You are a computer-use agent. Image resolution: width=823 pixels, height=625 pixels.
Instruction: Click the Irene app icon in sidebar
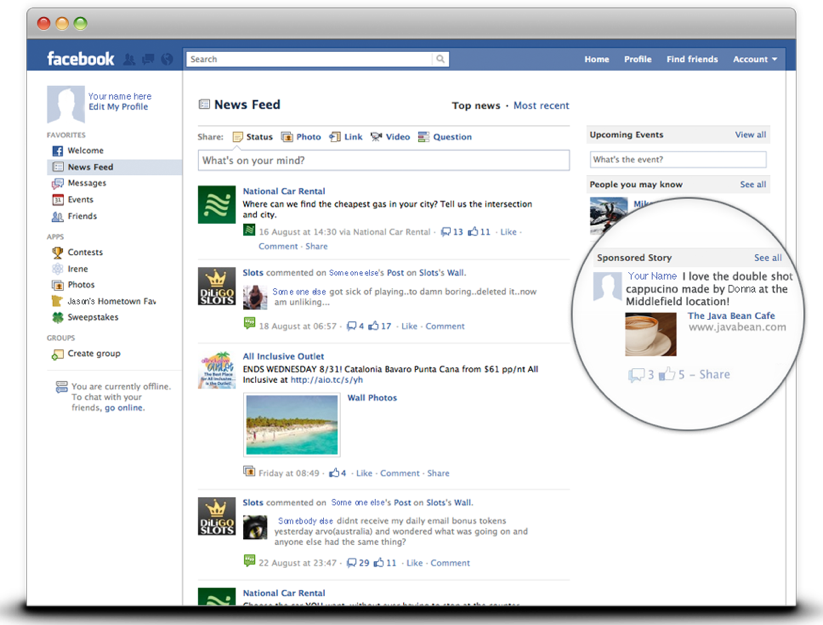[x=58, y=269]
